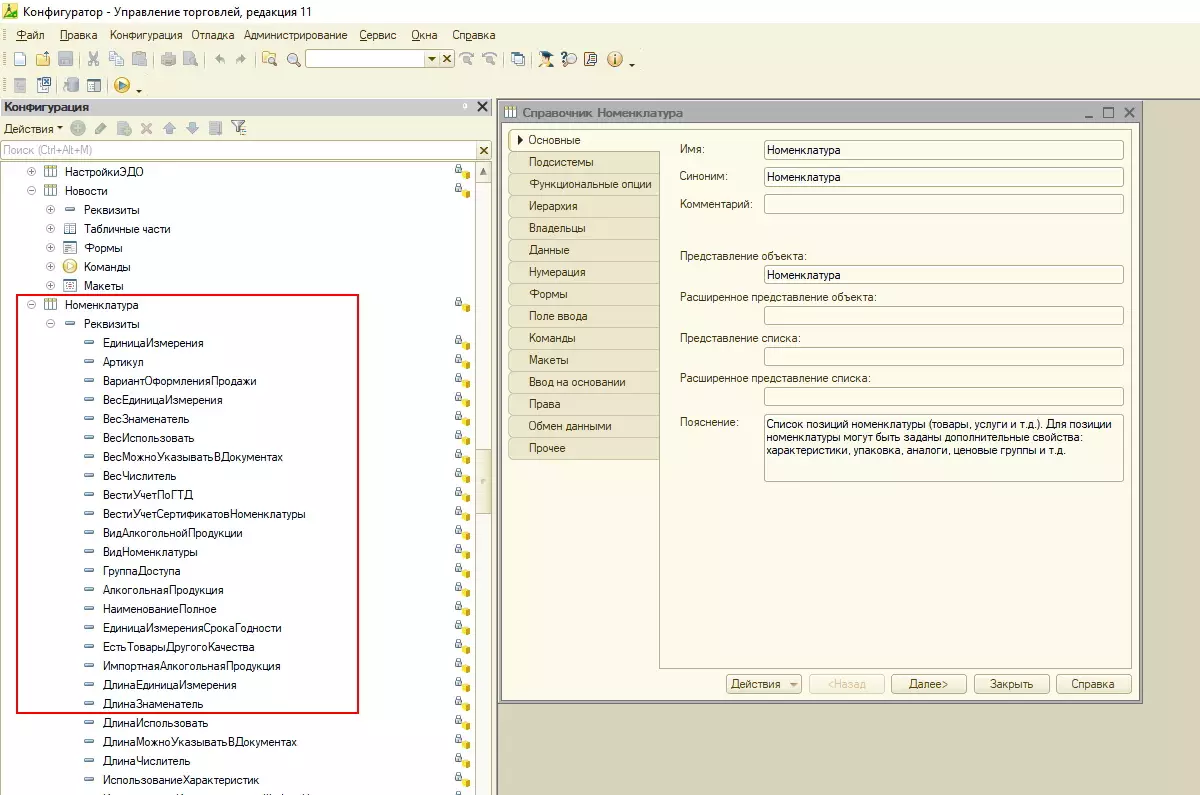Collapse the Новости tree node
This screenshot has height=795, width=1200.
point(32,191)
